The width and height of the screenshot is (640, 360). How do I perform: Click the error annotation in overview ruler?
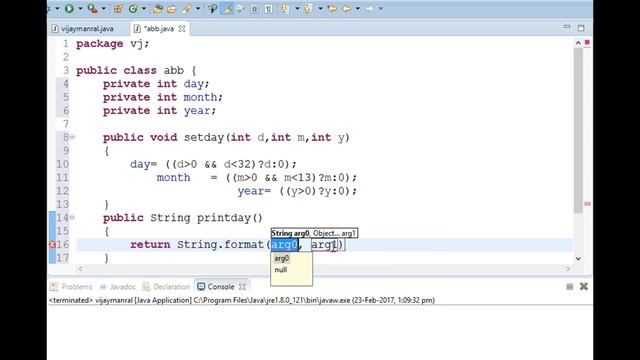(x=587, y=204)
